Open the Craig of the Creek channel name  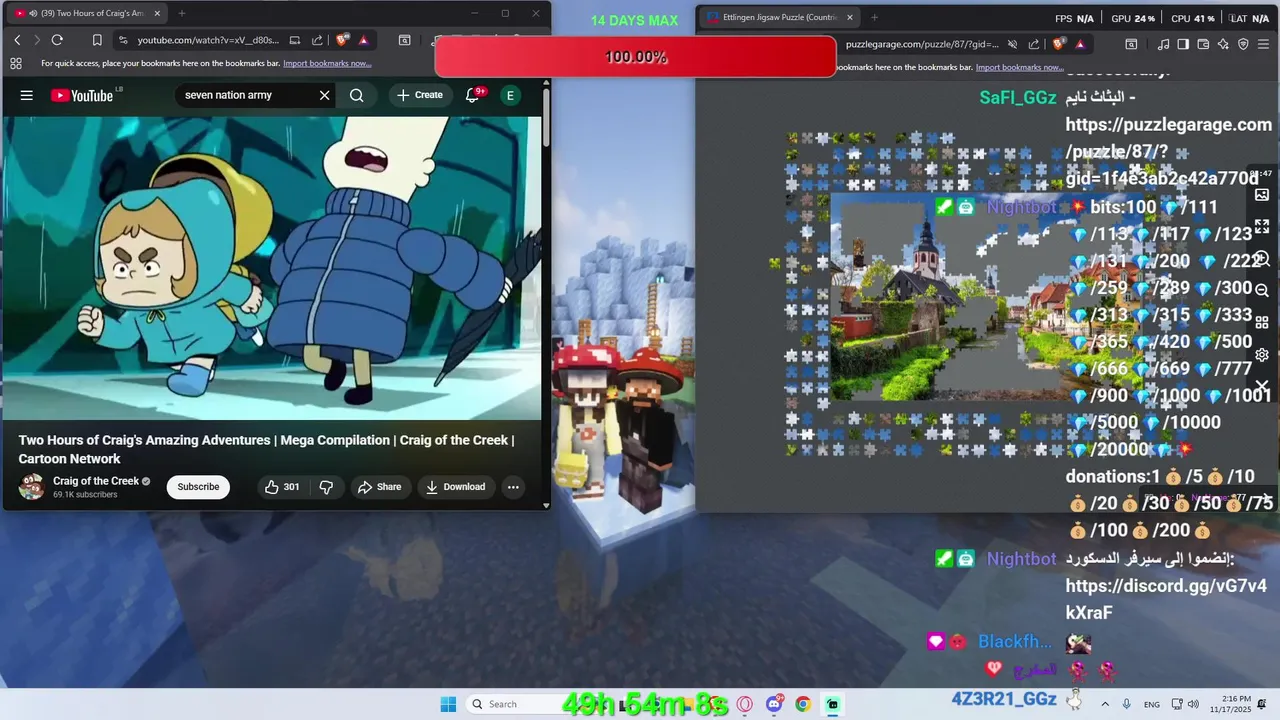(x=96, y=481)
